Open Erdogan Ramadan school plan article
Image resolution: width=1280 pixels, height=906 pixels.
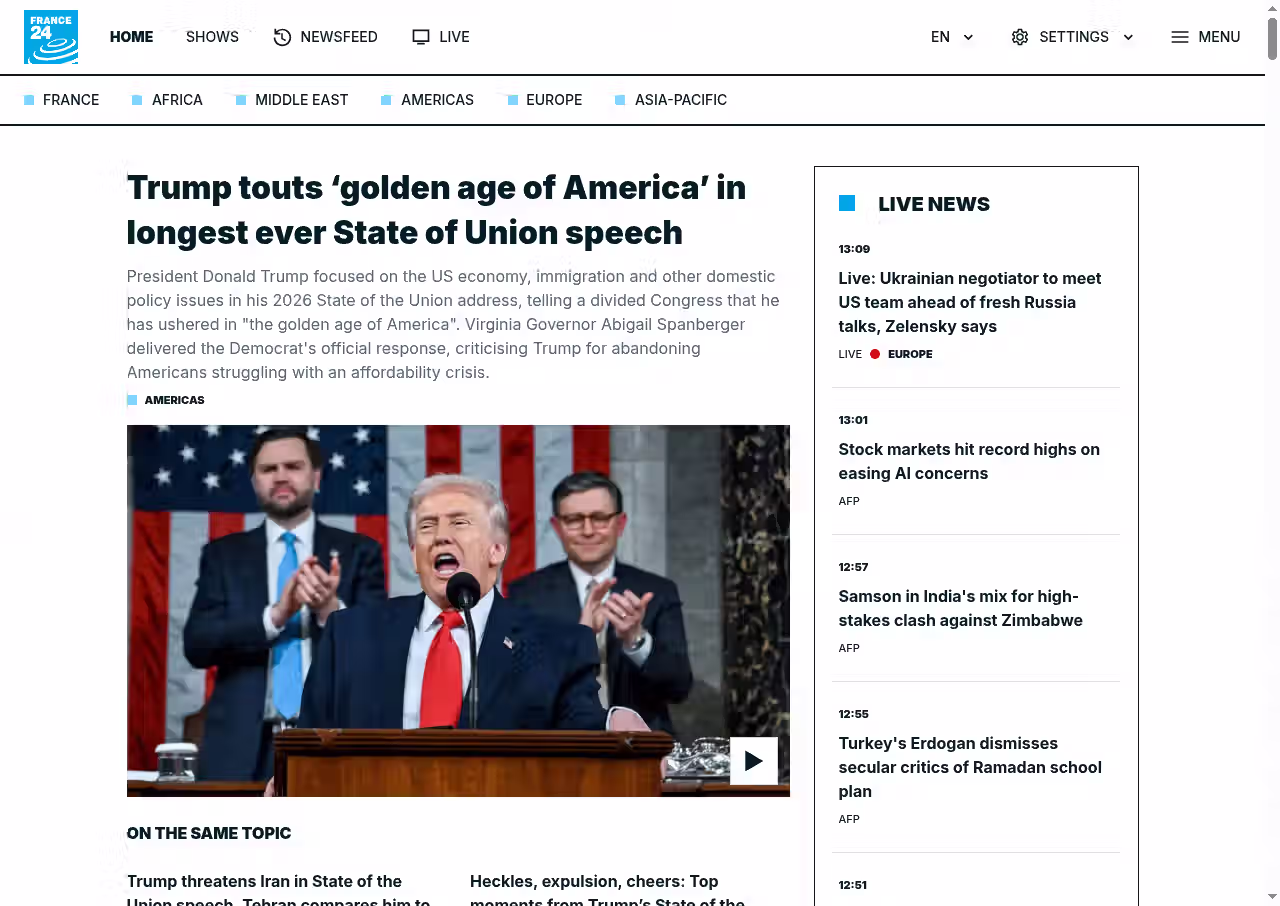[x=969, y=767]
